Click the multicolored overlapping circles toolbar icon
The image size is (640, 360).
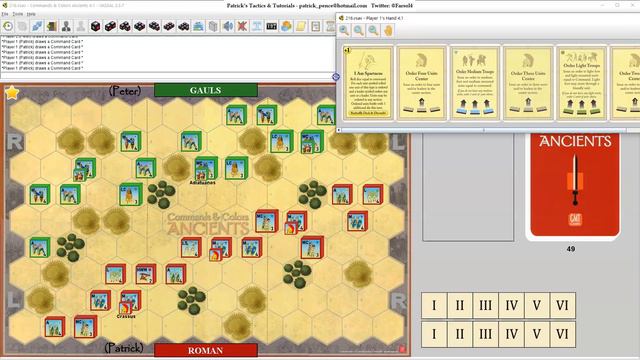pos(287,26)
